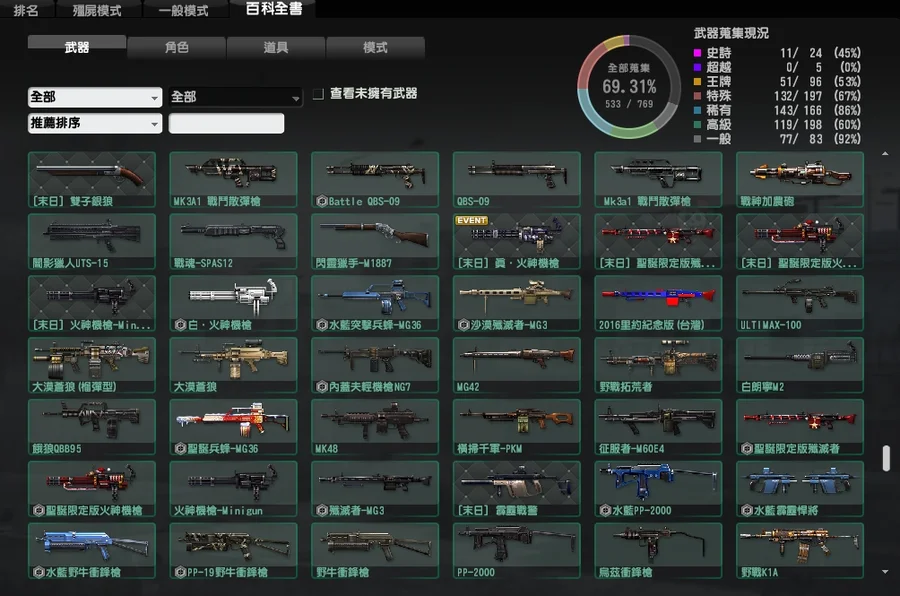
Task: Open the ULTIMAX-100 weapon entry
Action: tap(799, 303)
